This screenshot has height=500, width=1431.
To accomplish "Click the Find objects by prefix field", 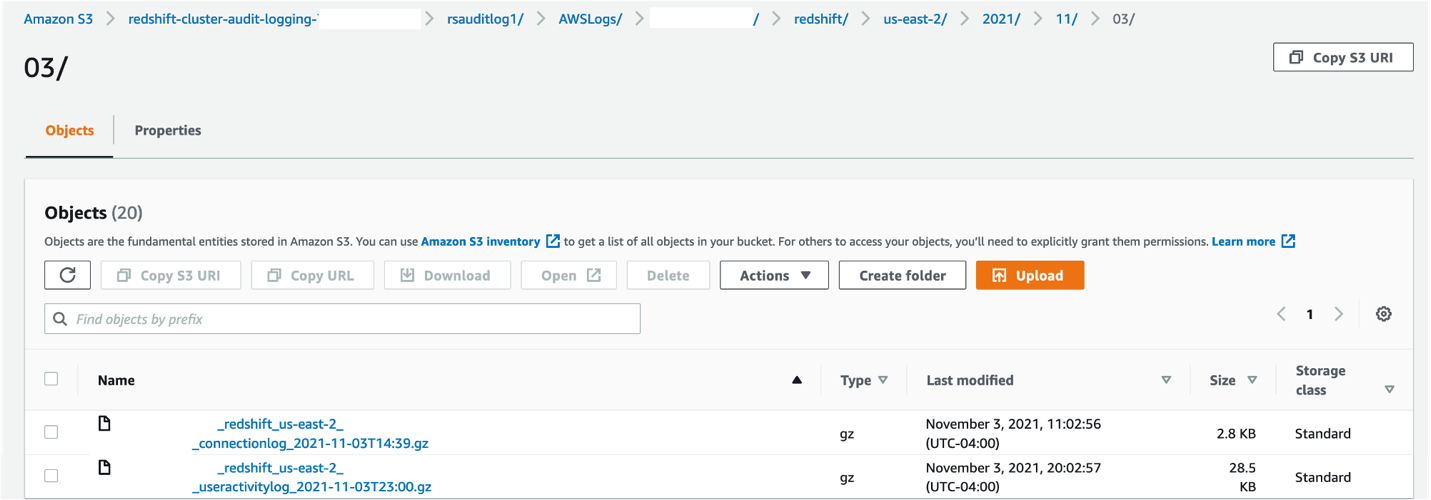I will 342,319.
